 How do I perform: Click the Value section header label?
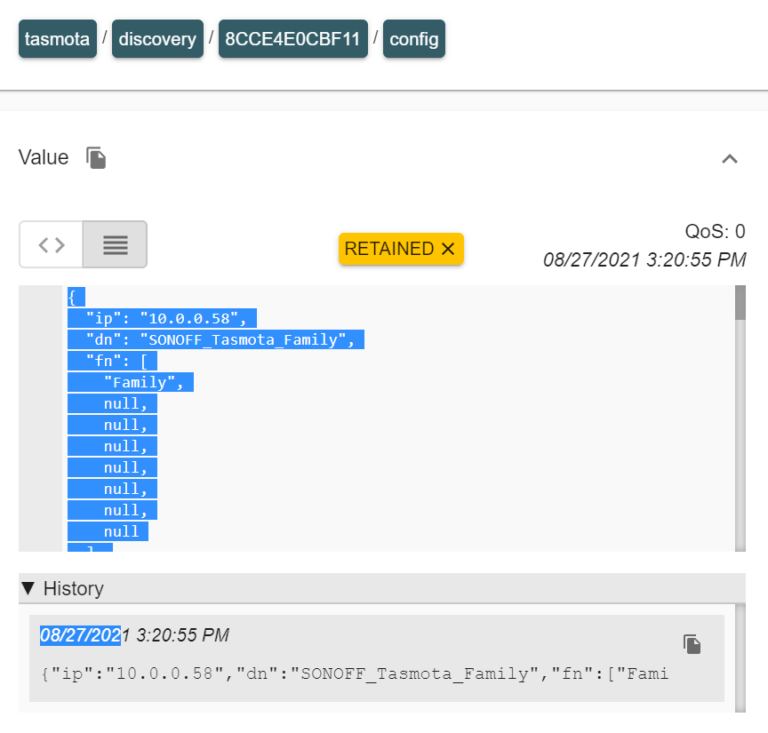44,158
